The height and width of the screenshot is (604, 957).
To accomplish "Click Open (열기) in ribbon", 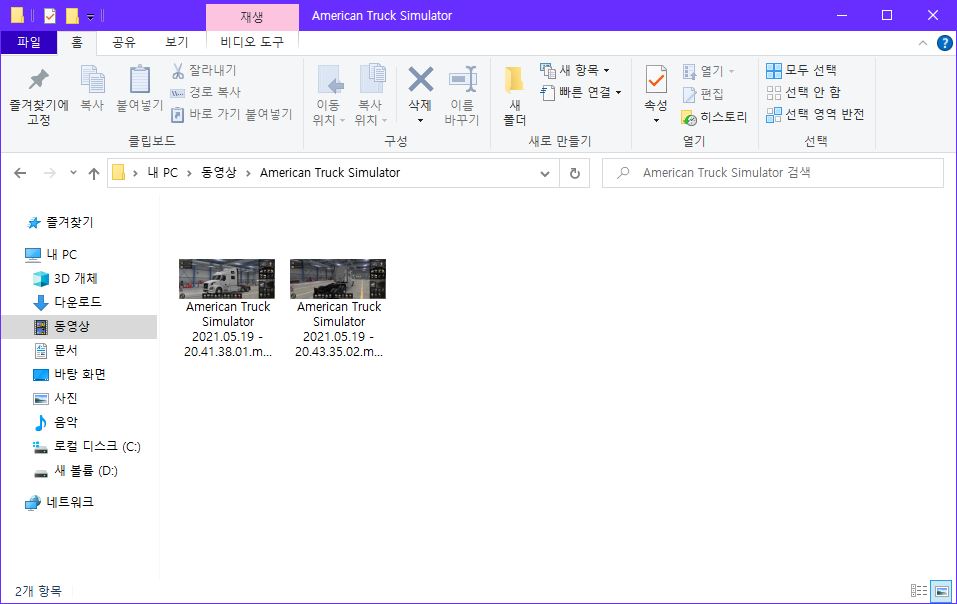I will [x=707, y=71].
